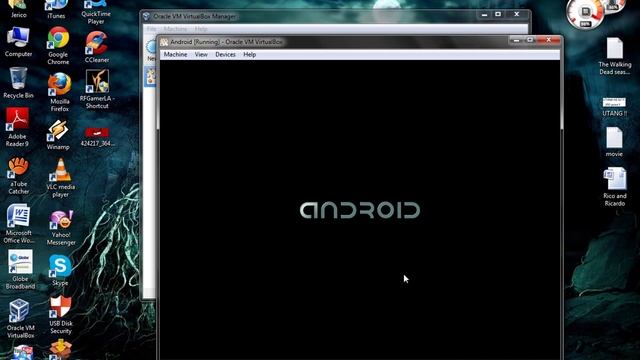Select the CCleaner desktop icon
The height and width of the screenshot is (360, 640).
[x=97, y=47]
